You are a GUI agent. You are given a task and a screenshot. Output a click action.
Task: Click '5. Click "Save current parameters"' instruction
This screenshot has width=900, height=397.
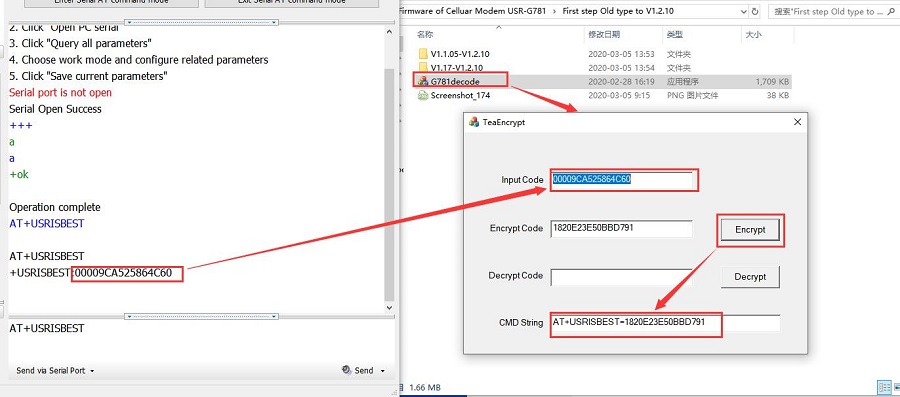click(x=88, y=76)
